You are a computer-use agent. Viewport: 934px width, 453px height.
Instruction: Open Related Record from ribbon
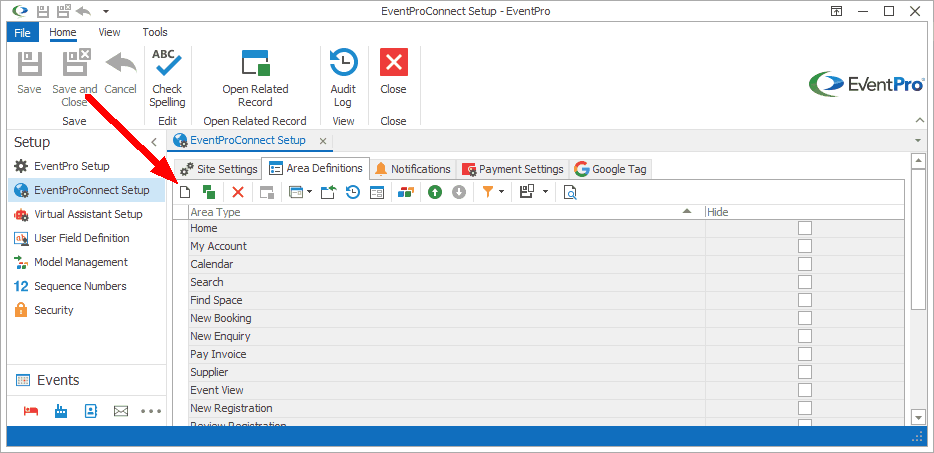tap(255, 79)
